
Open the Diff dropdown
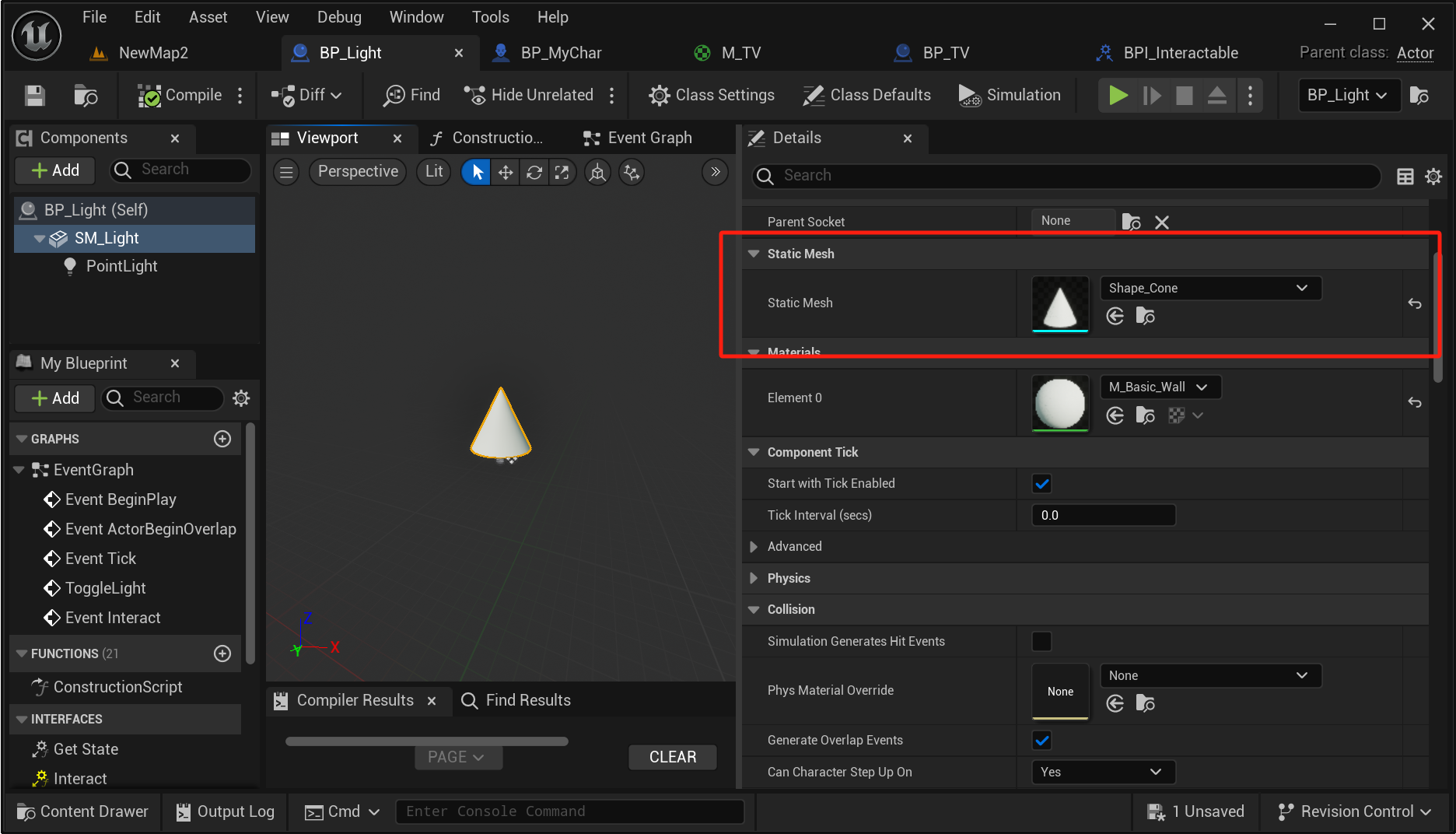coord(307,95)
